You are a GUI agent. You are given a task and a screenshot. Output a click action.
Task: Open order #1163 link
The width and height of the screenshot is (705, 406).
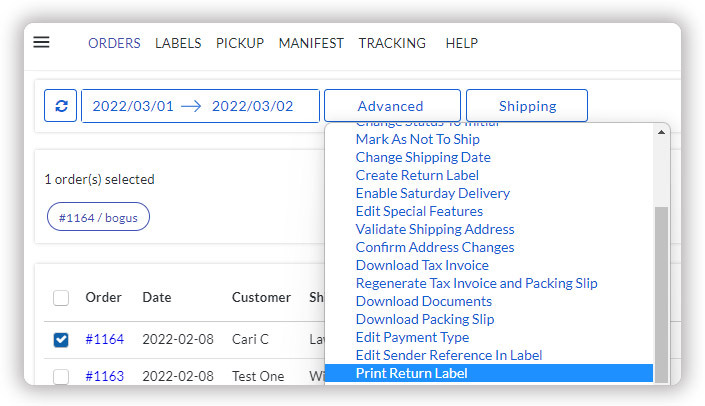pos(104,376)
